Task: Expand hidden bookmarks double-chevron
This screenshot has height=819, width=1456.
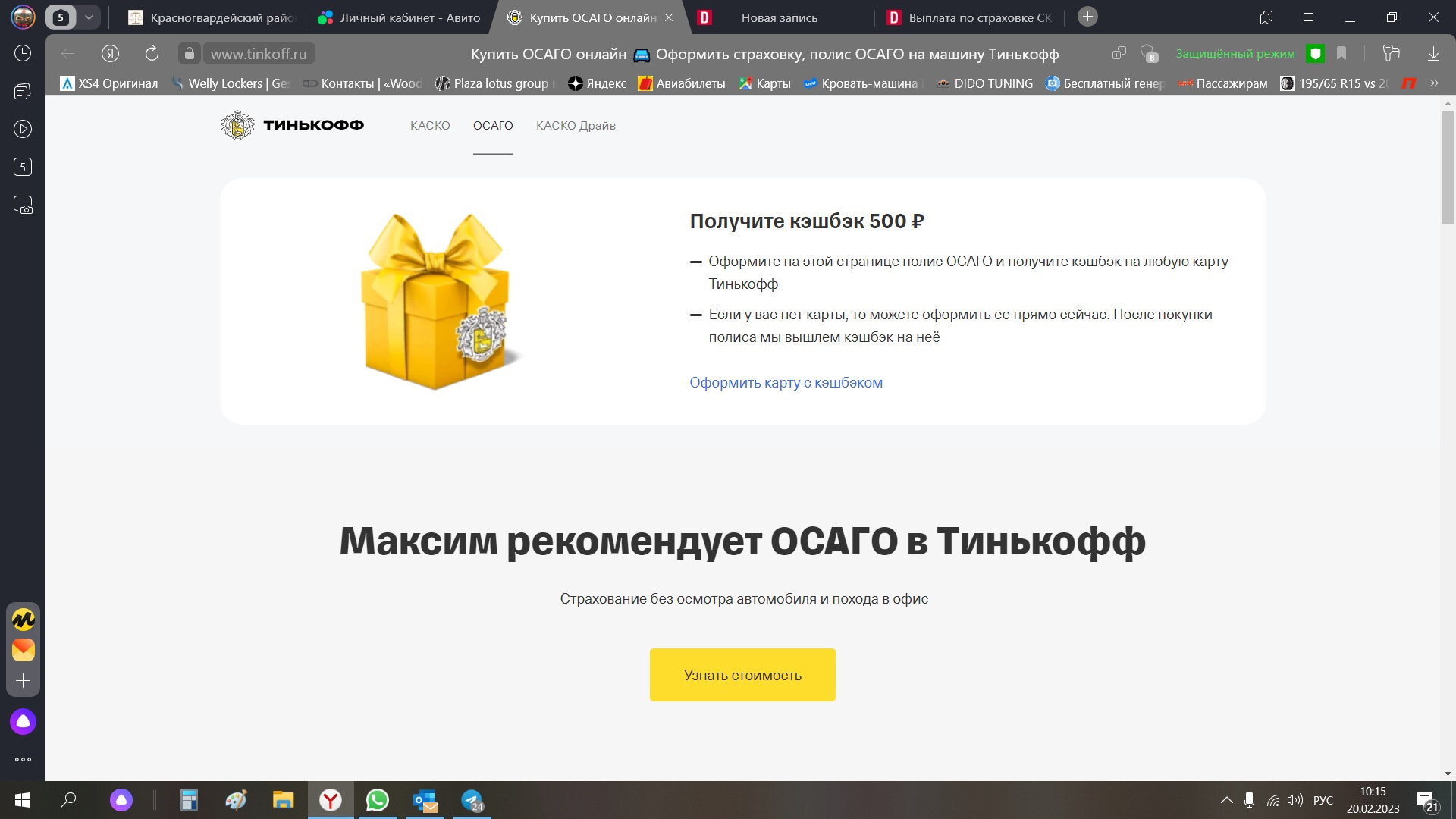Action: pos(1434,83)
